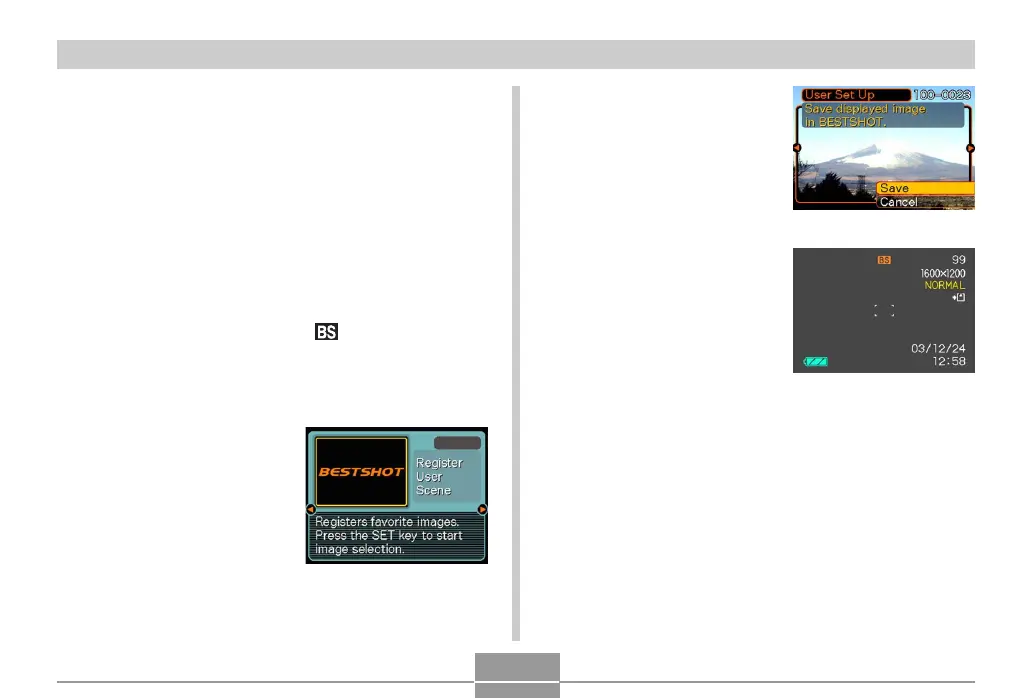This screenshot has width=1032, height=698.
Task: Click the '100-0023' file number
Action: tap(942, 95)
